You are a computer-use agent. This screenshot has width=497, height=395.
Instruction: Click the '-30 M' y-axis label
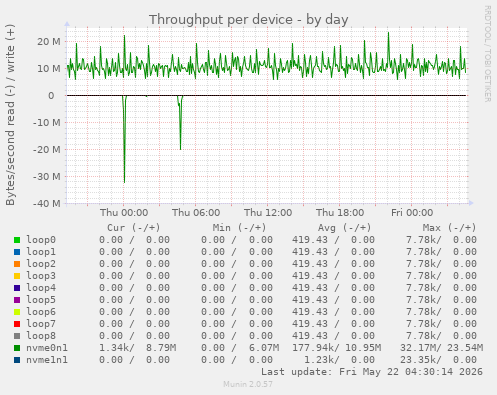tap(47, 177)
